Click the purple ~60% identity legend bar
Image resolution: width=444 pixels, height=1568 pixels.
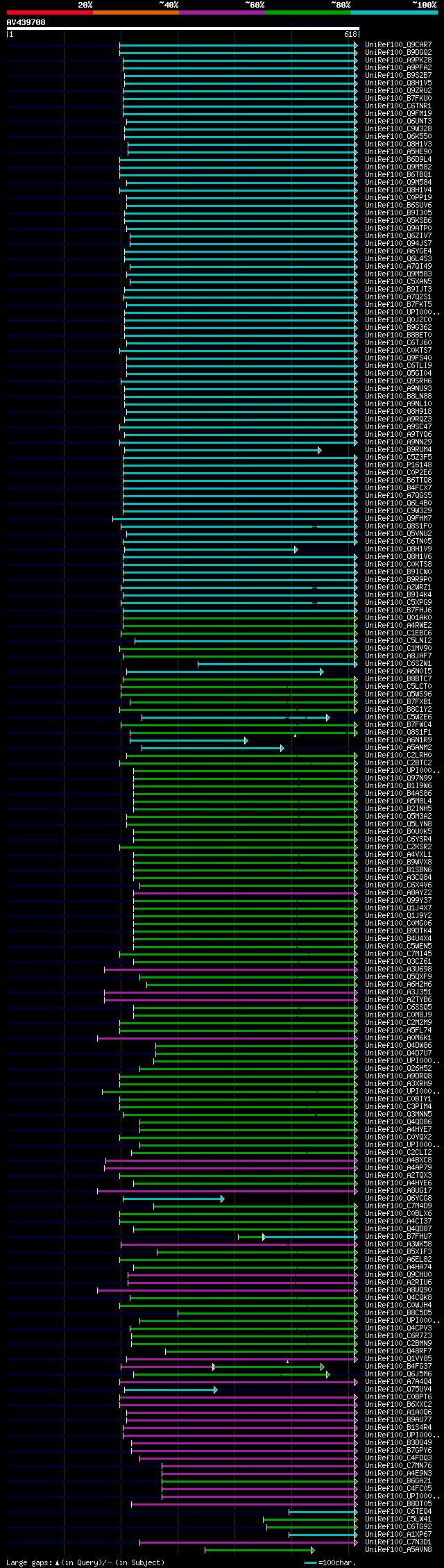221,12
